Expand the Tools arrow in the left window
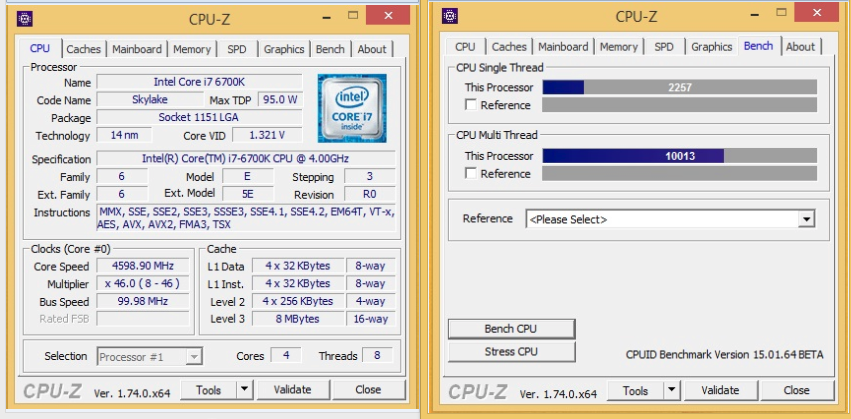 [x=245, y=389]
